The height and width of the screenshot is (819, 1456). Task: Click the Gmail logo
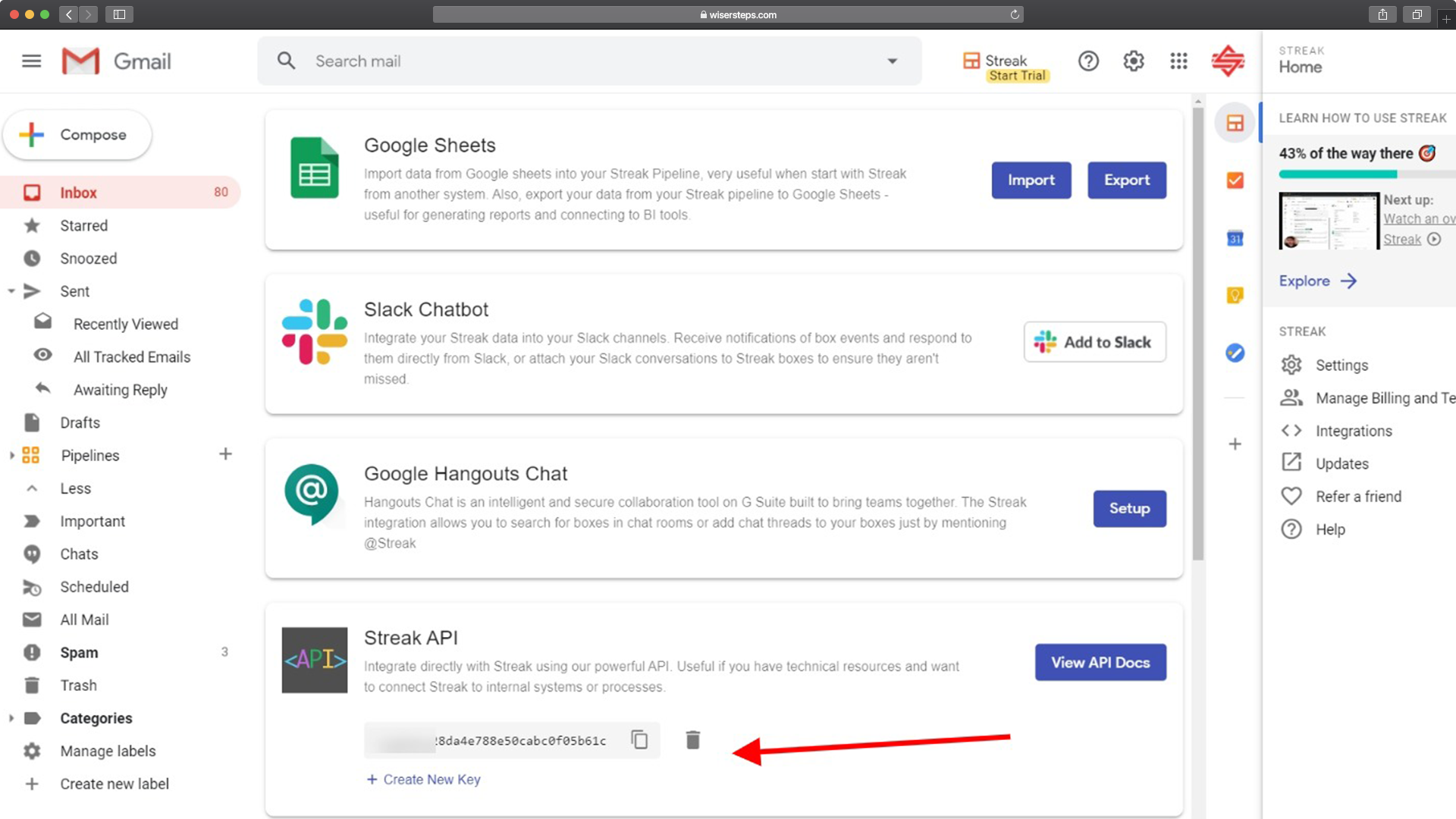coord(117,61)
